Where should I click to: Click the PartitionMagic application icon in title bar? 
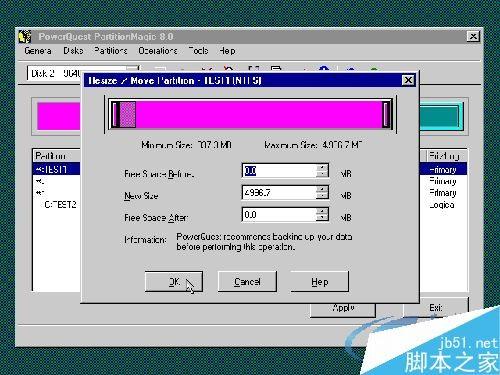pos(25,37)
